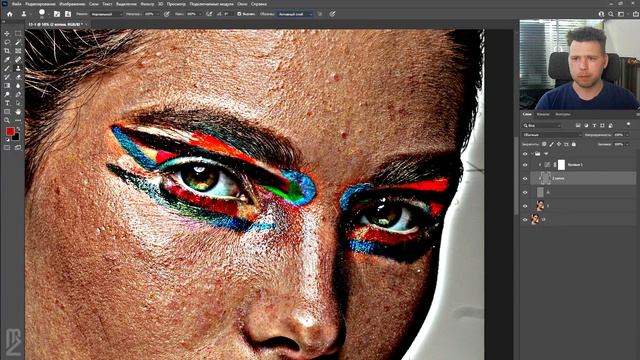Click the Кривые 1 layer mask thumbnail
This screenshot has height=360, width=640.
click(561, 165)
